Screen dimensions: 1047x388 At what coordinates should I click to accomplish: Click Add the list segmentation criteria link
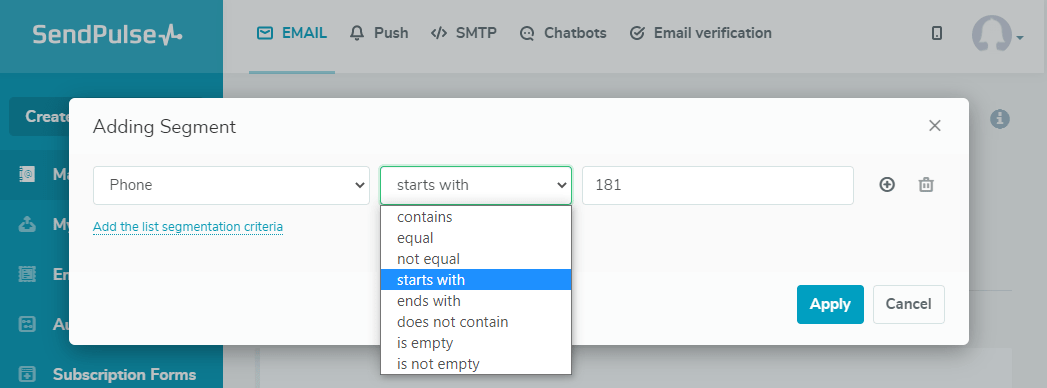[188, 226]
